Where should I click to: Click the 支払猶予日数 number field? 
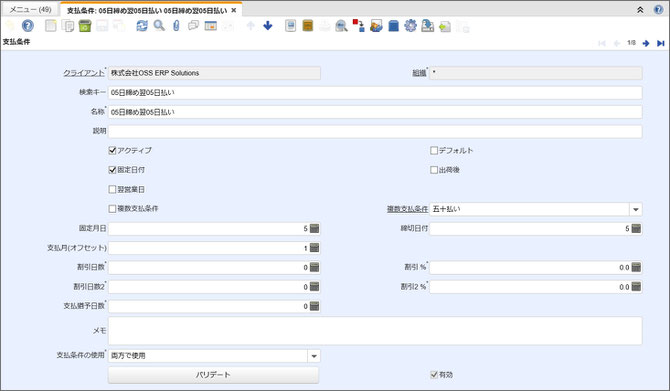click(x=209, y=306)
